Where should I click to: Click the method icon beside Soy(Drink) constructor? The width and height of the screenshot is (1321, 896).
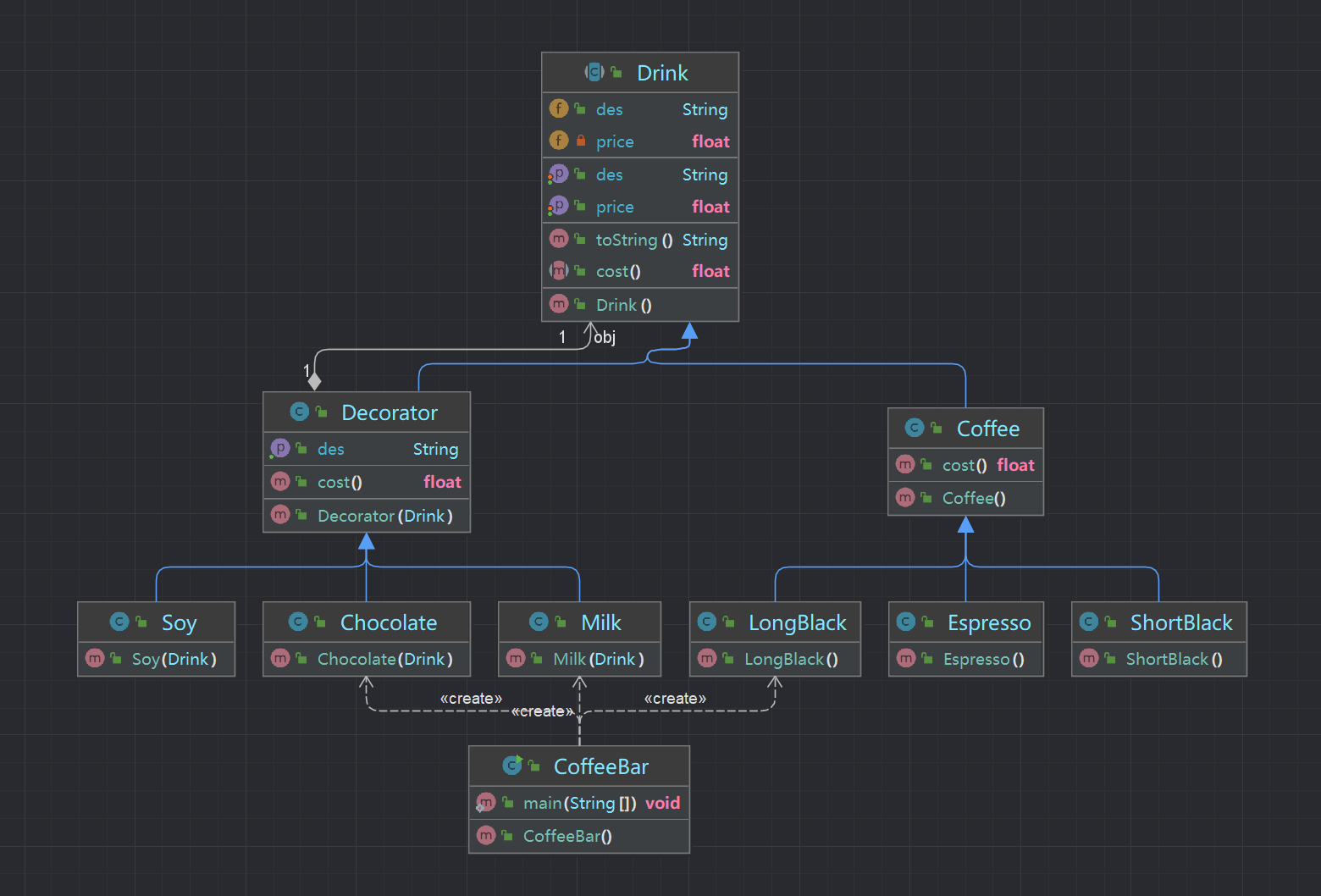95,658
